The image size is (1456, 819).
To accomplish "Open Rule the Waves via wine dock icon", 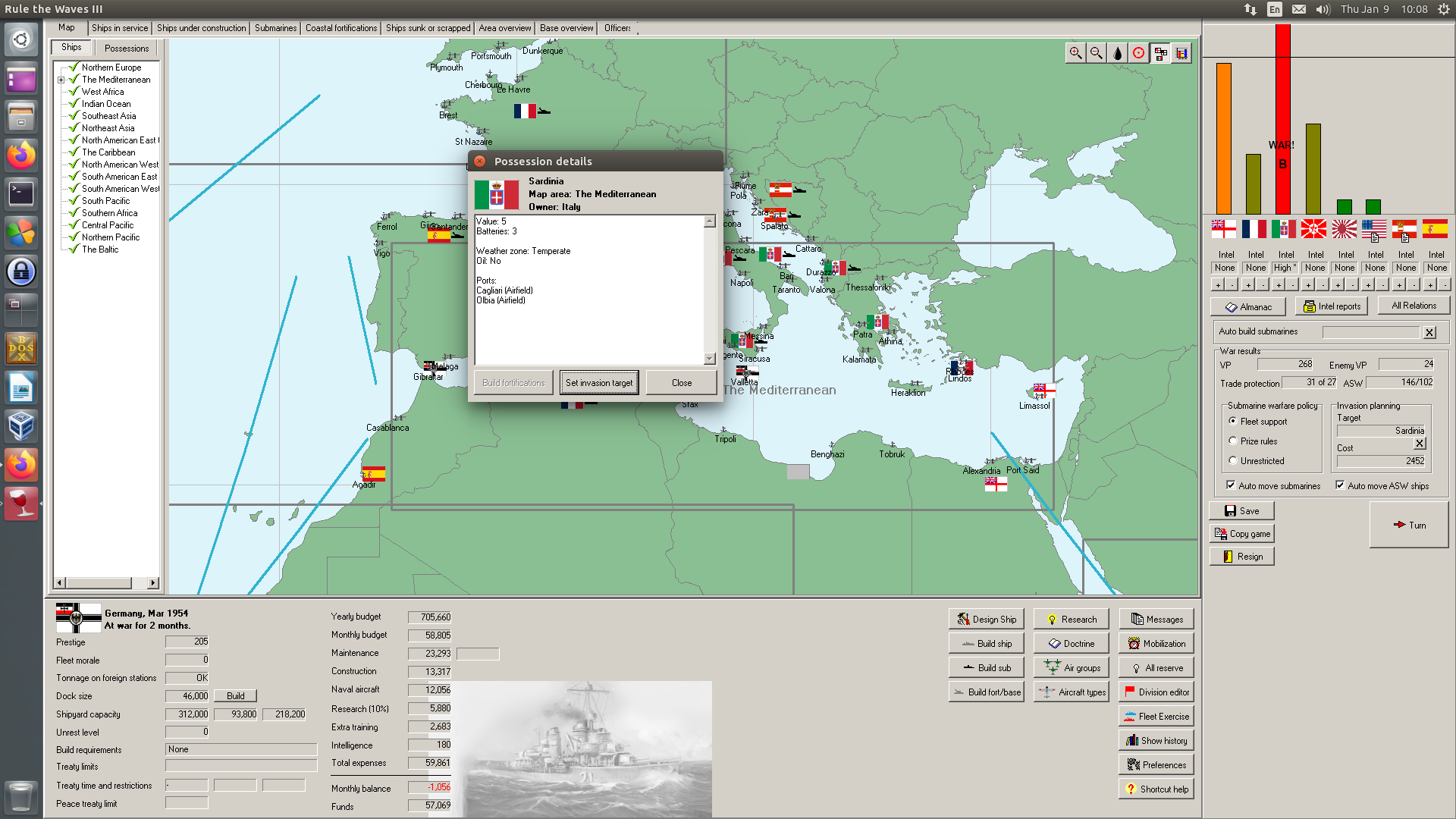I will point(20,504).
